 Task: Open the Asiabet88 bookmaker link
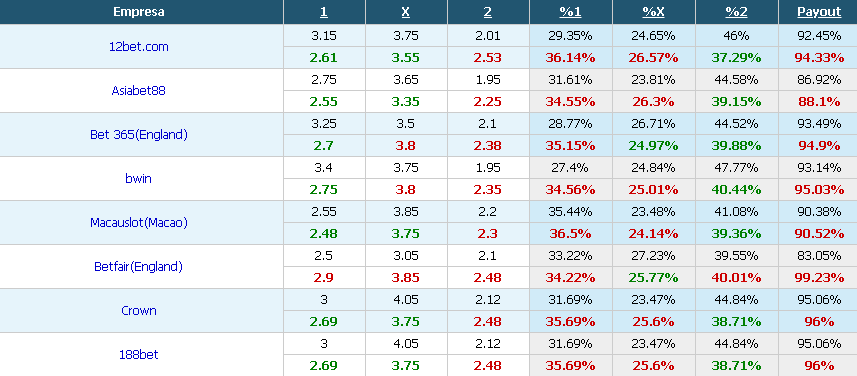pyautogui.click(x=138, y=91)
